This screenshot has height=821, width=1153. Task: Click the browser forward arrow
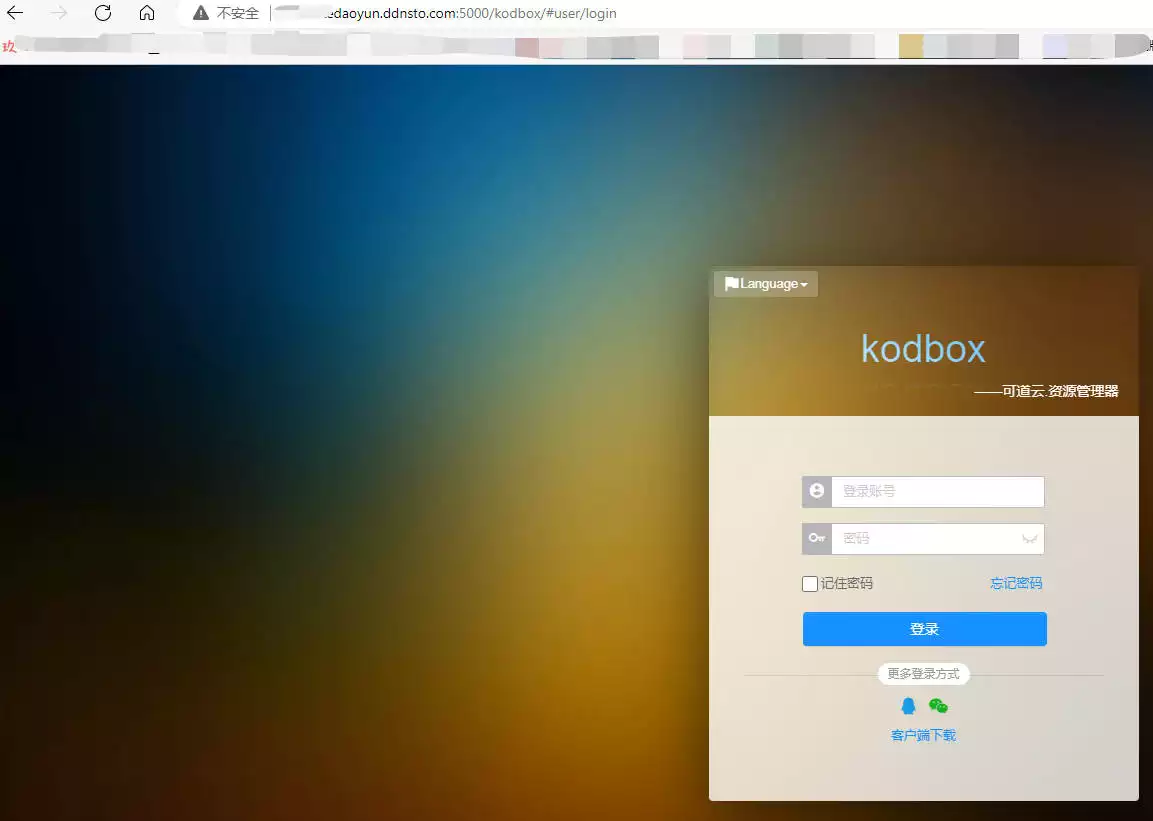pos(59,12)
